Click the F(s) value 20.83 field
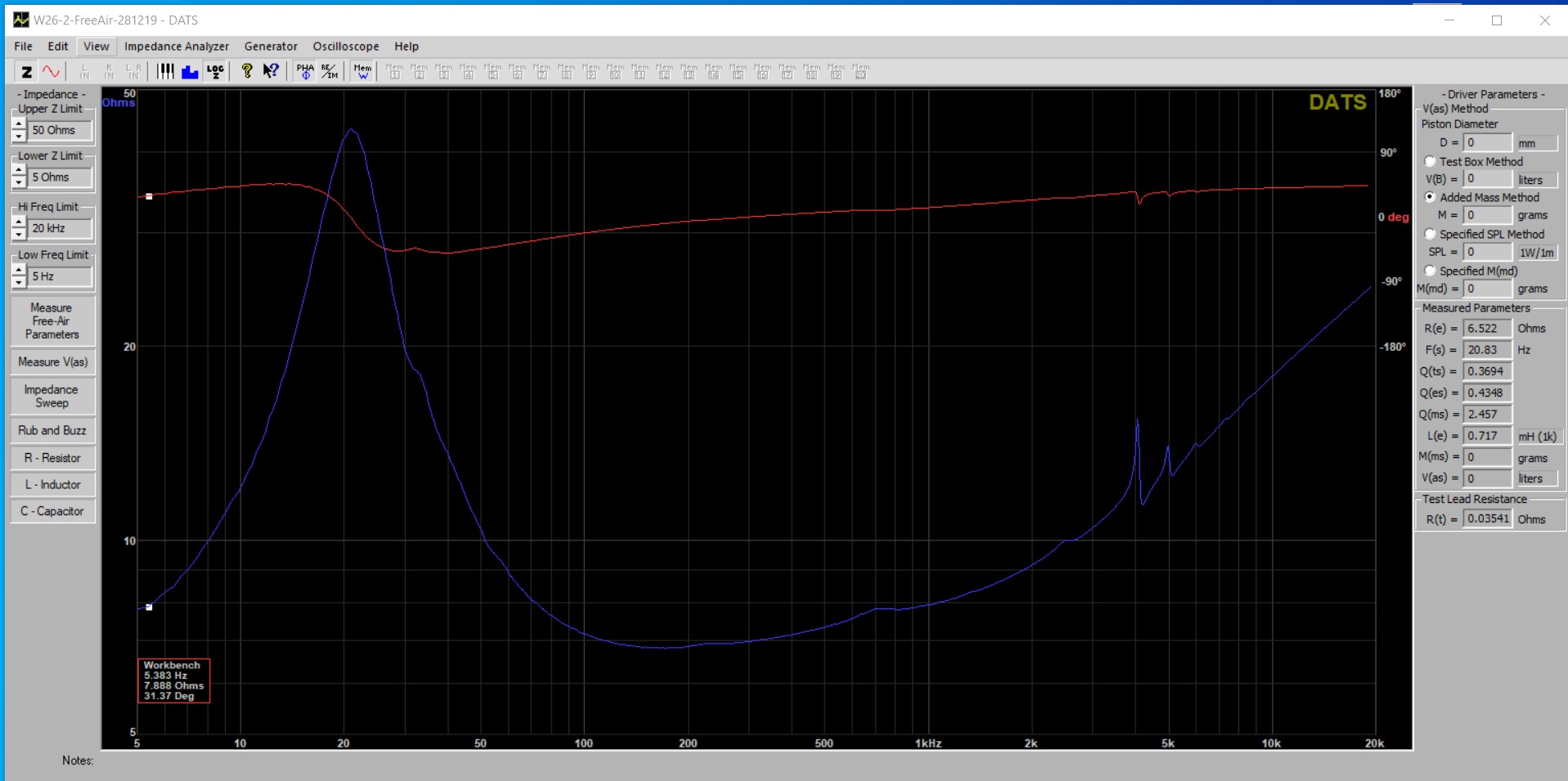This screenshot has height=781, width=1568. point(1487,350)
